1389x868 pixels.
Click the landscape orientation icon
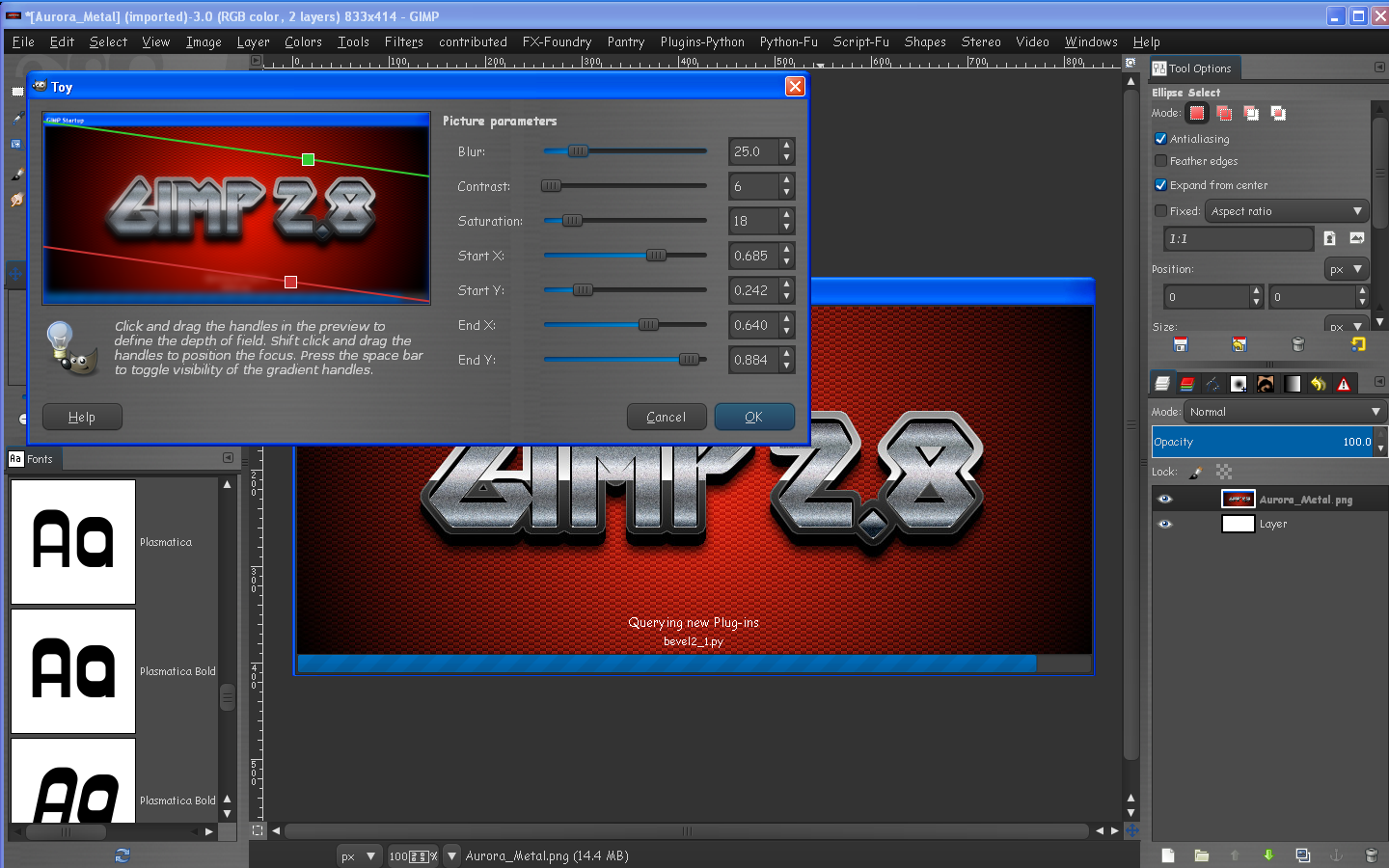1357,238
